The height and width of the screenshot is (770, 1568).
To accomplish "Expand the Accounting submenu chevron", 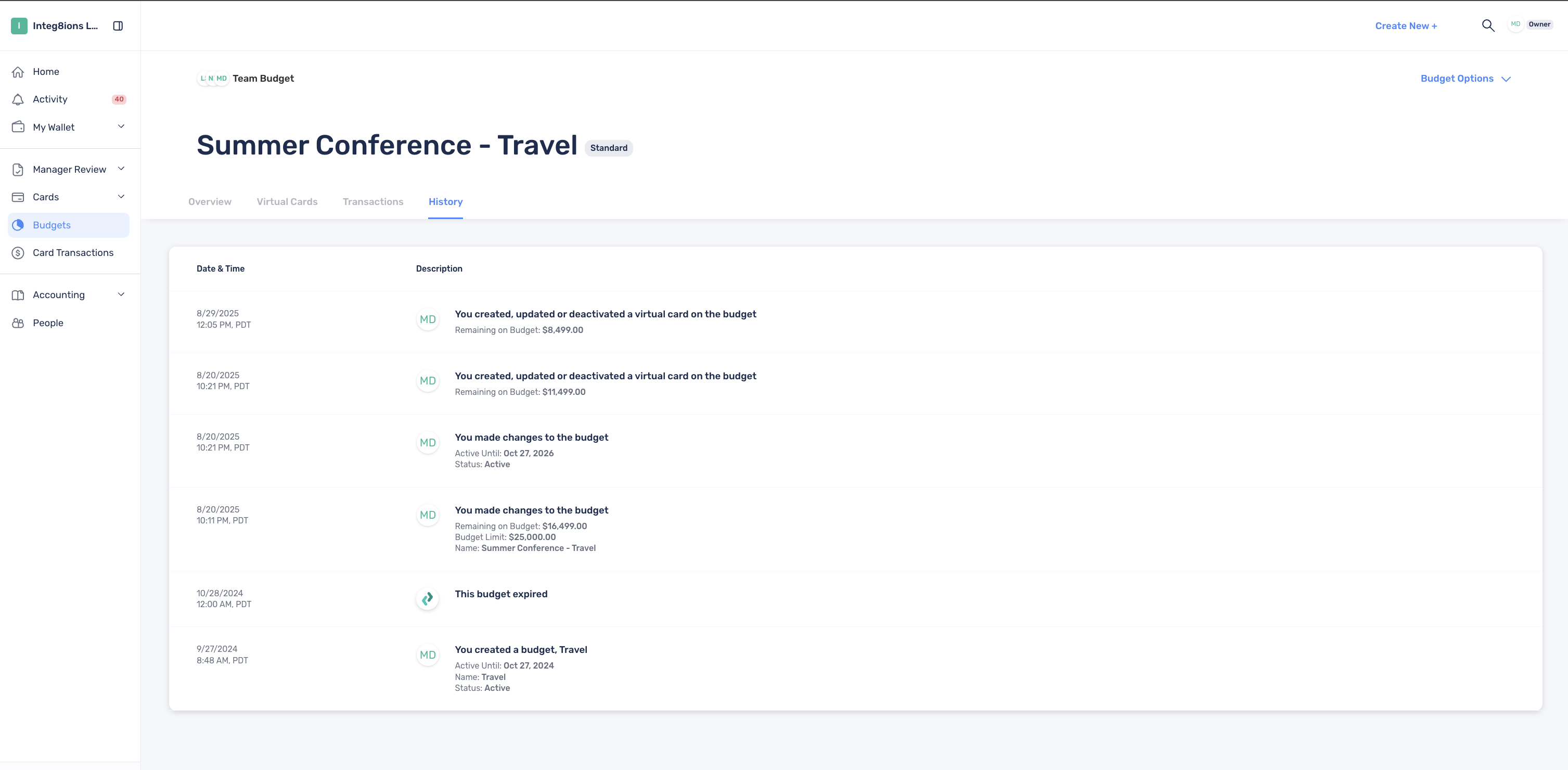I will coord(121,294).
